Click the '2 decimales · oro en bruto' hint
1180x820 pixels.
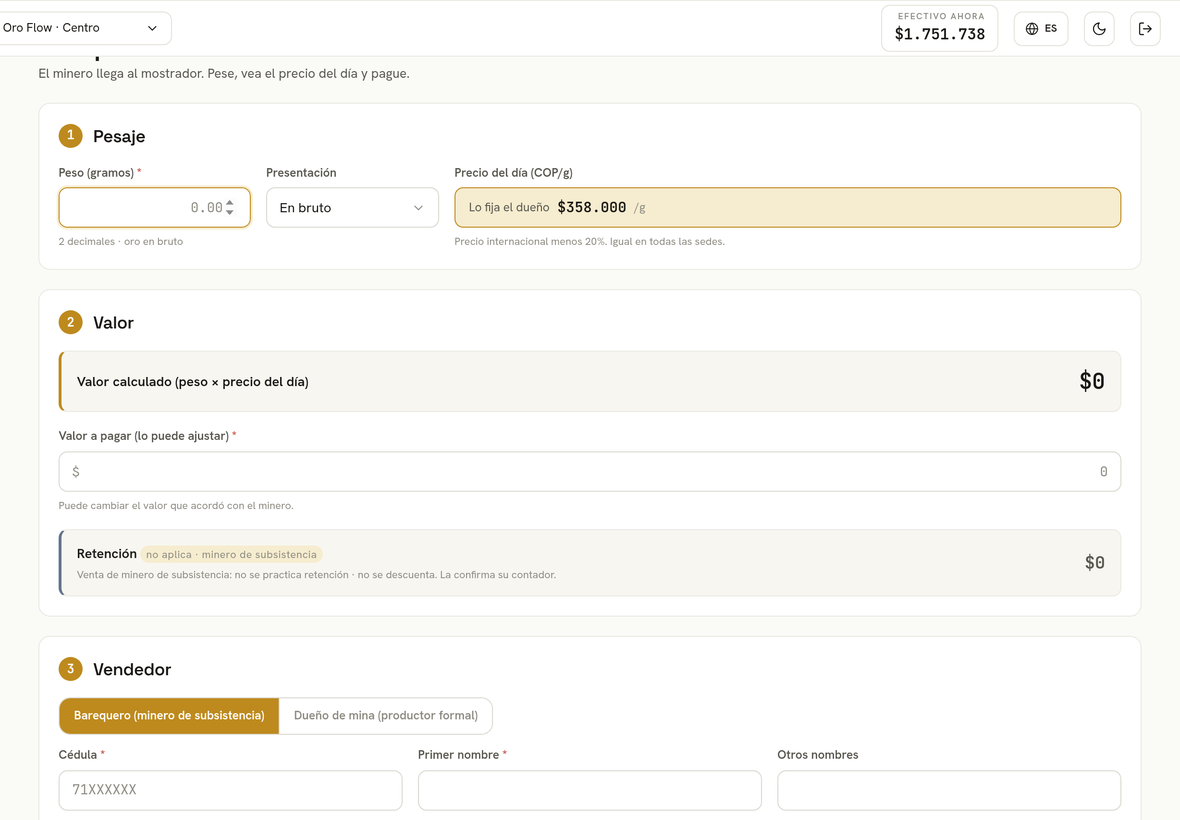(120, 241)
